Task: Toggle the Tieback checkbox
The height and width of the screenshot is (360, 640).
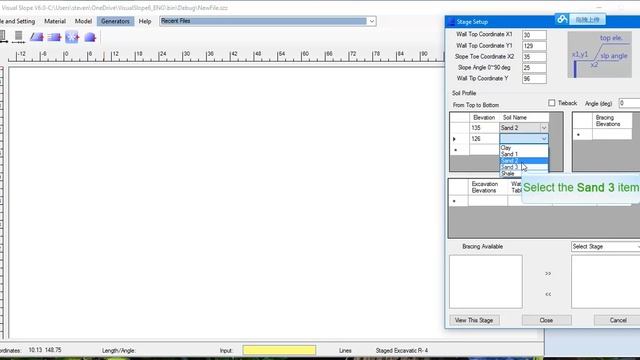Action: pos(551,103)
